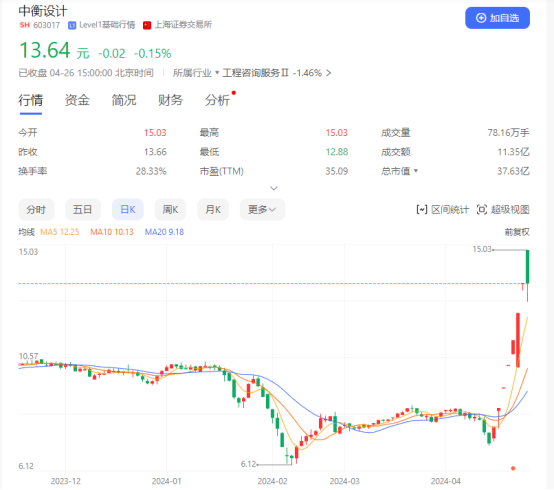
Task: Click the 78.16万手 volume value
Action: pyautogui.click(x=508, y=133)
